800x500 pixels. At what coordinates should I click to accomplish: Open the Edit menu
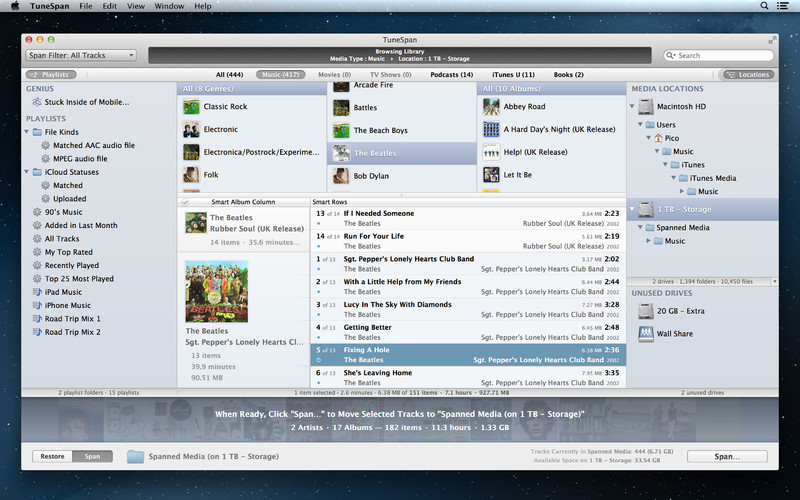tap(109, 6)
